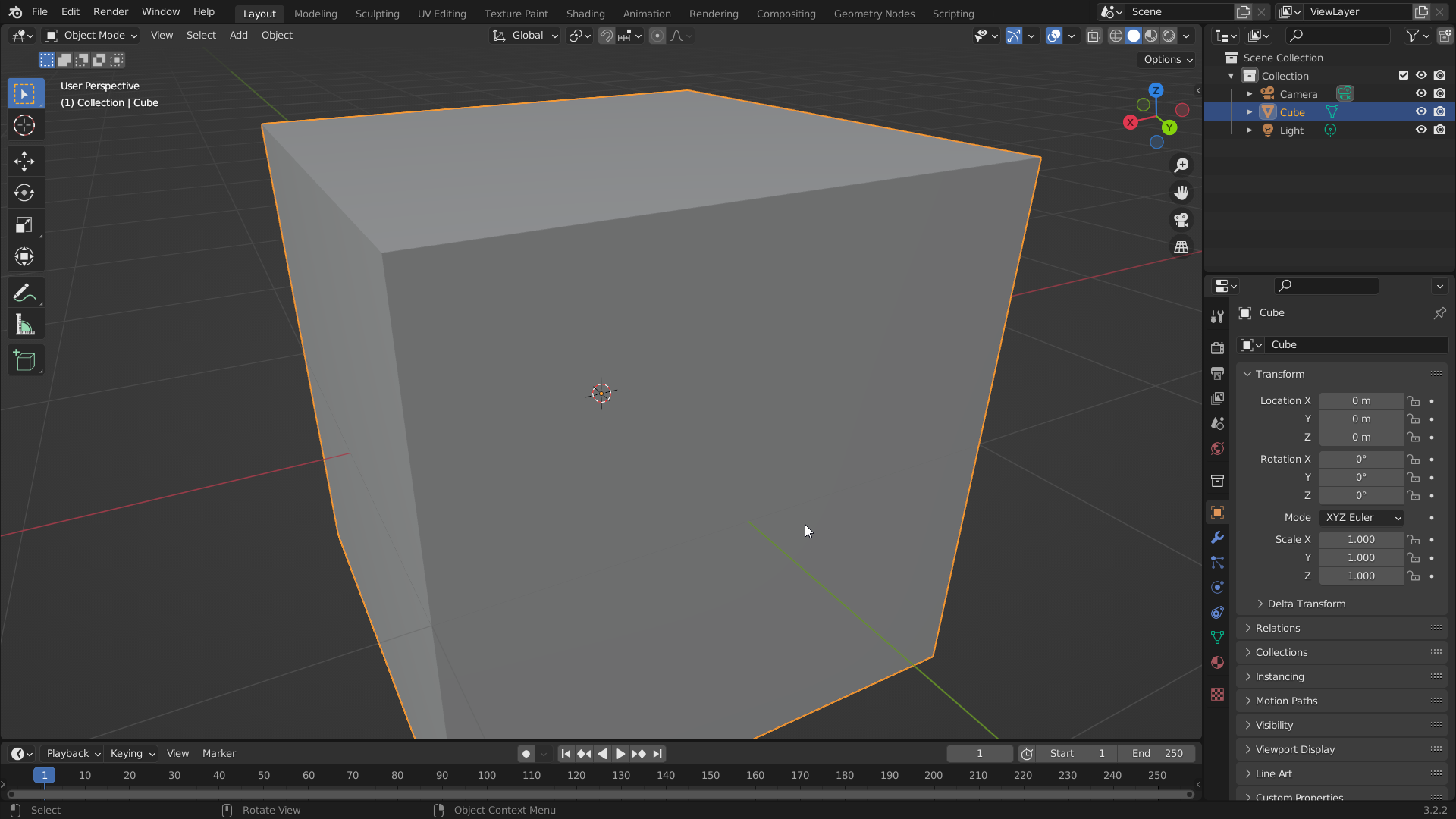The width and height of the screenshot is (1456, 819).
Task: Open the XYZ Euler rotation mode dropdown
Action: 1361,517
